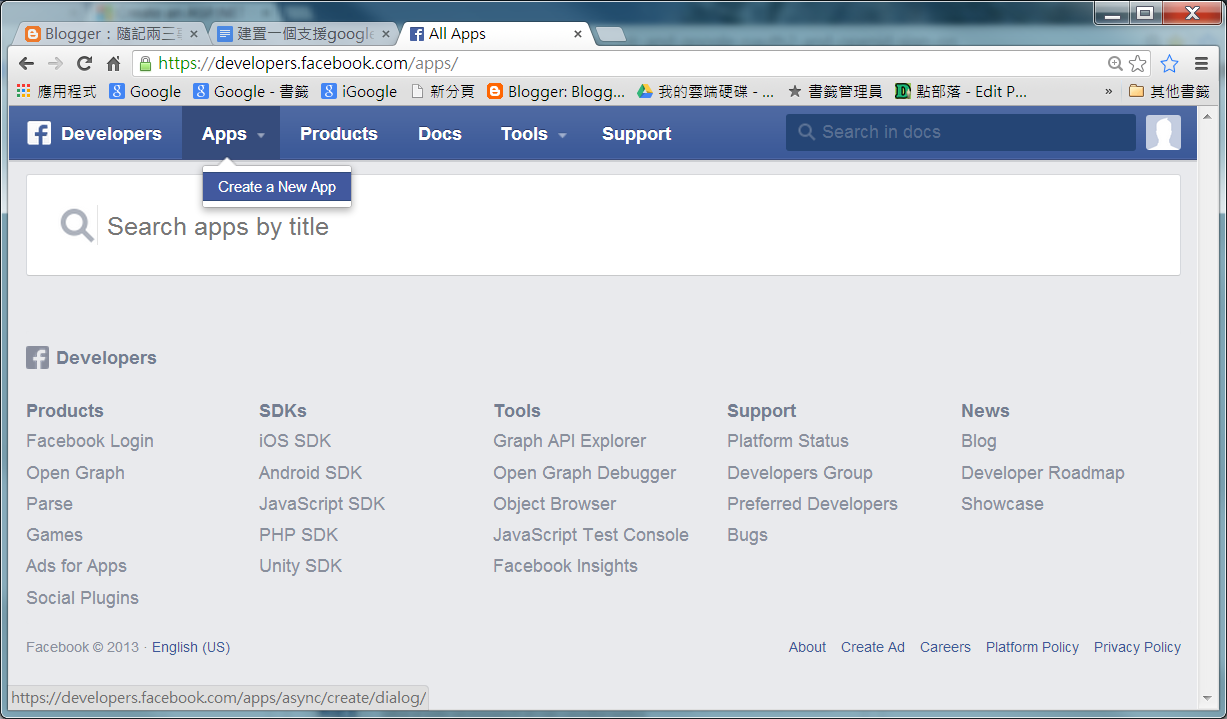Focus the Search in docs field

click(x=961, y=132)
